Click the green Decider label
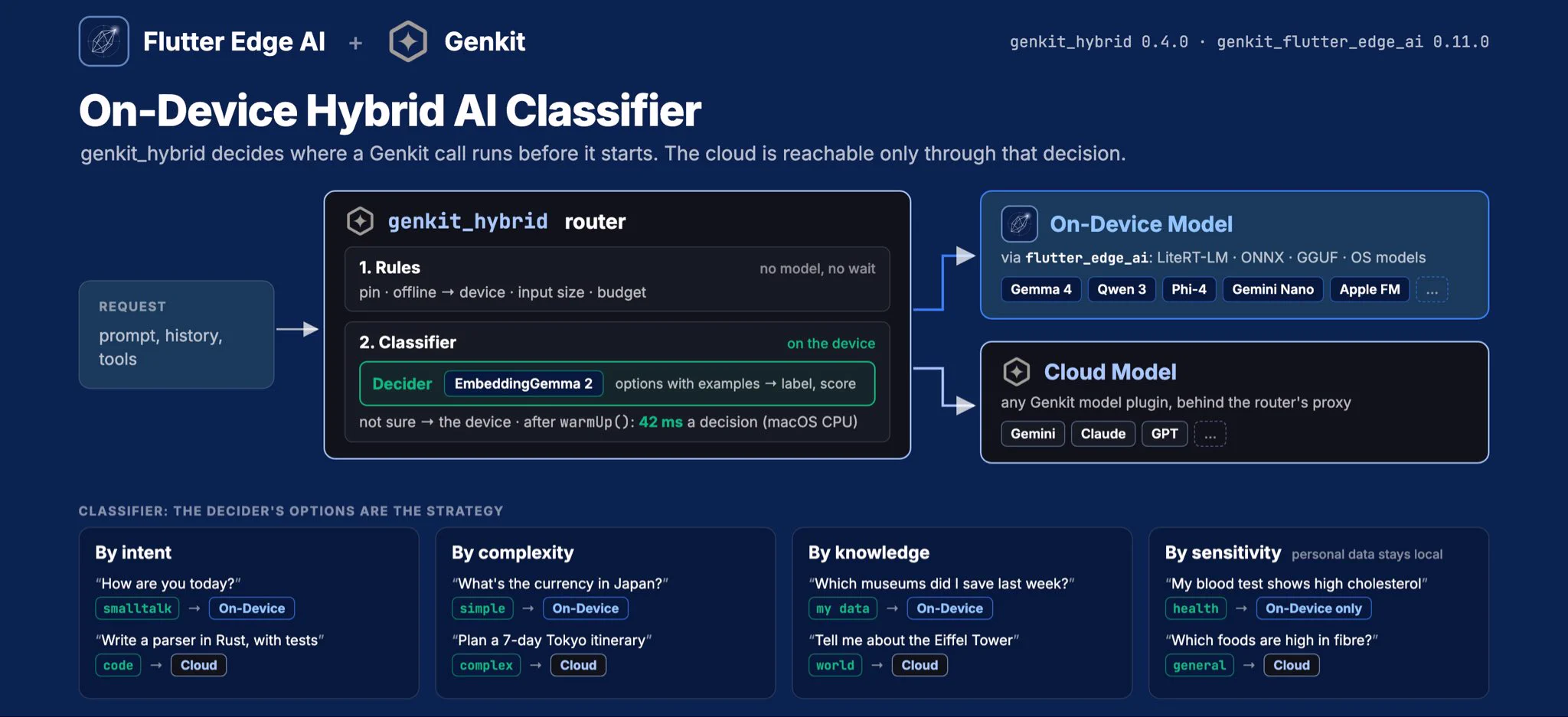 tap(402, 384)
